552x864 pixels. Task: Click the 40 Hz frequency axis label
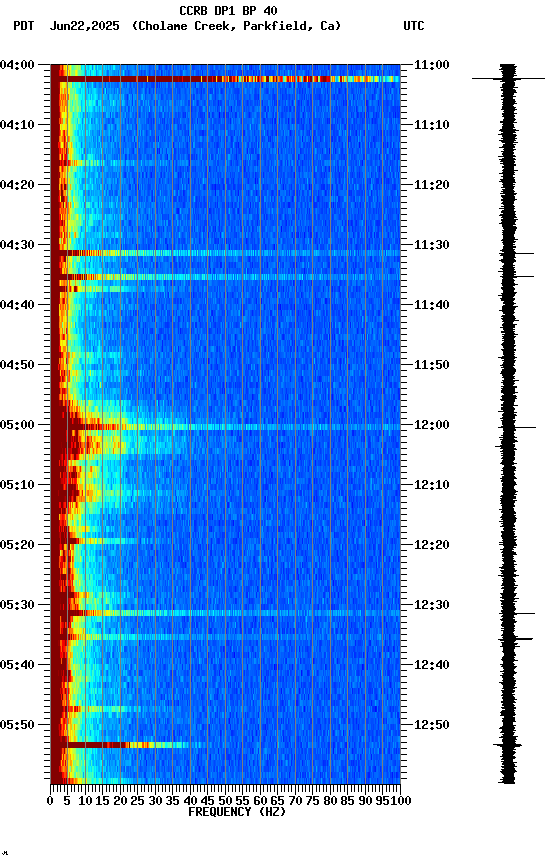coord(190,801)
